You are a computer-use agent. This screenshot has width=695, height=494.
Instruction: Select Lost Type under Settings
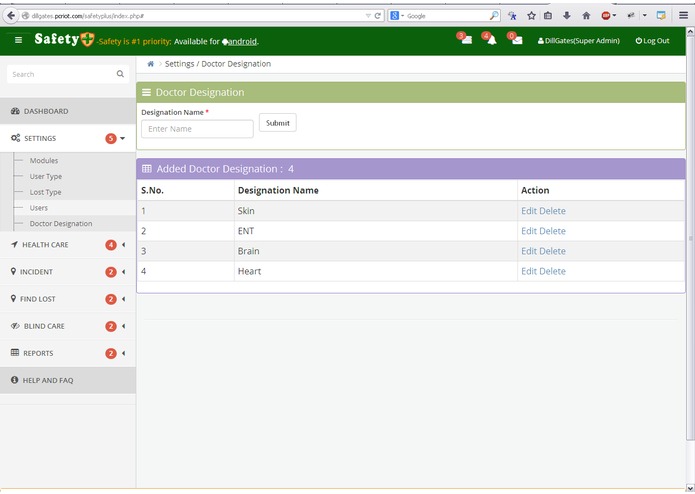tap(45, 192)
